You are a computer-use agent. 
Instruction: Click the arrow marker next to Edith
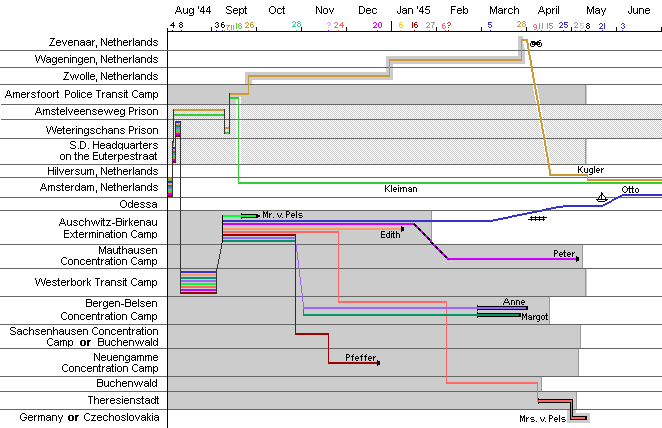402,229
